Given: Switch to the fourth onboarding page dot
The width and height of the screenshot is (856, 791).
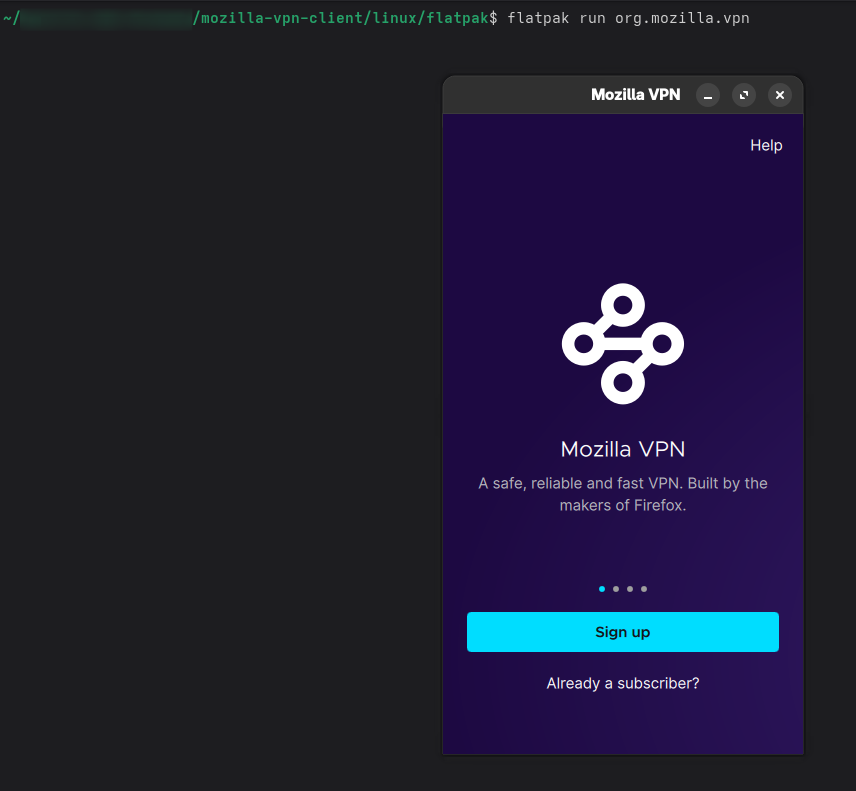Looking at the screenshot, I should 644,589.
